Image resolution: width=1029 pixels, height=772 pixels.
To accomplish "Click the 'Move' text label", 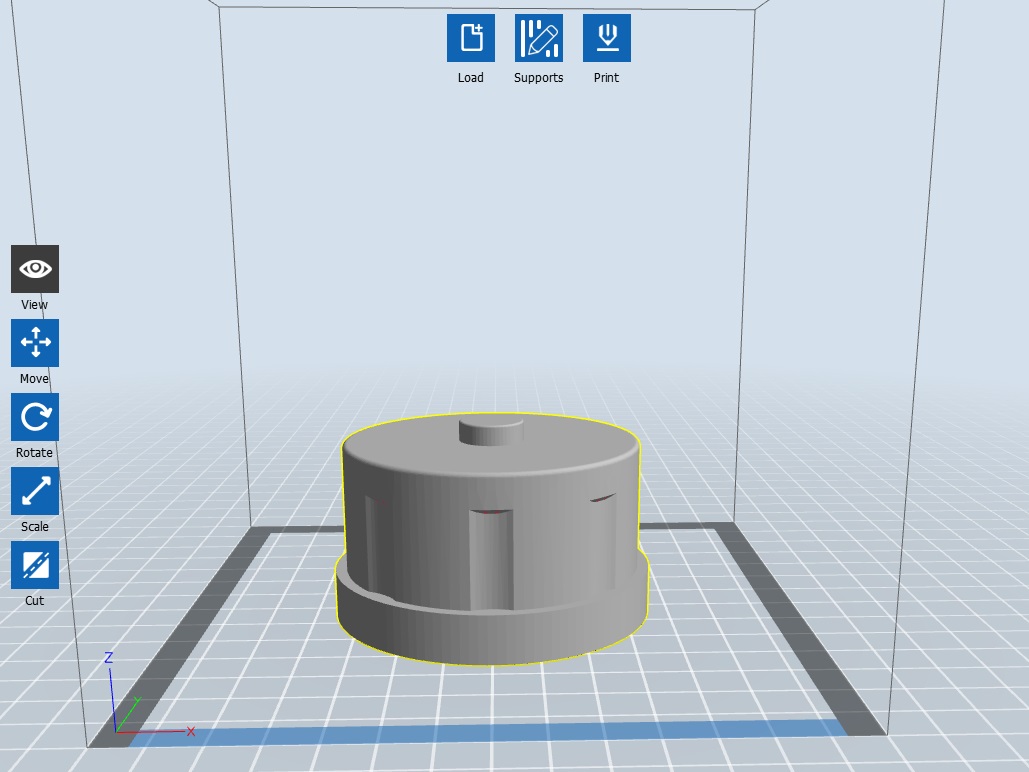I will pyautogui.click(x=35, y=379).
